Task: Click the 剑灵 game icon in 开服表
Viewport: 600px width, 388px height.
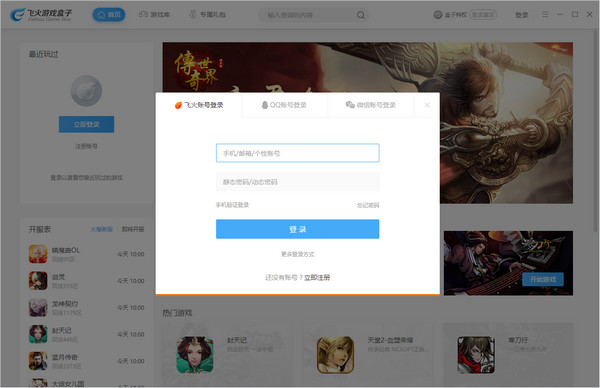Action: 38,281
